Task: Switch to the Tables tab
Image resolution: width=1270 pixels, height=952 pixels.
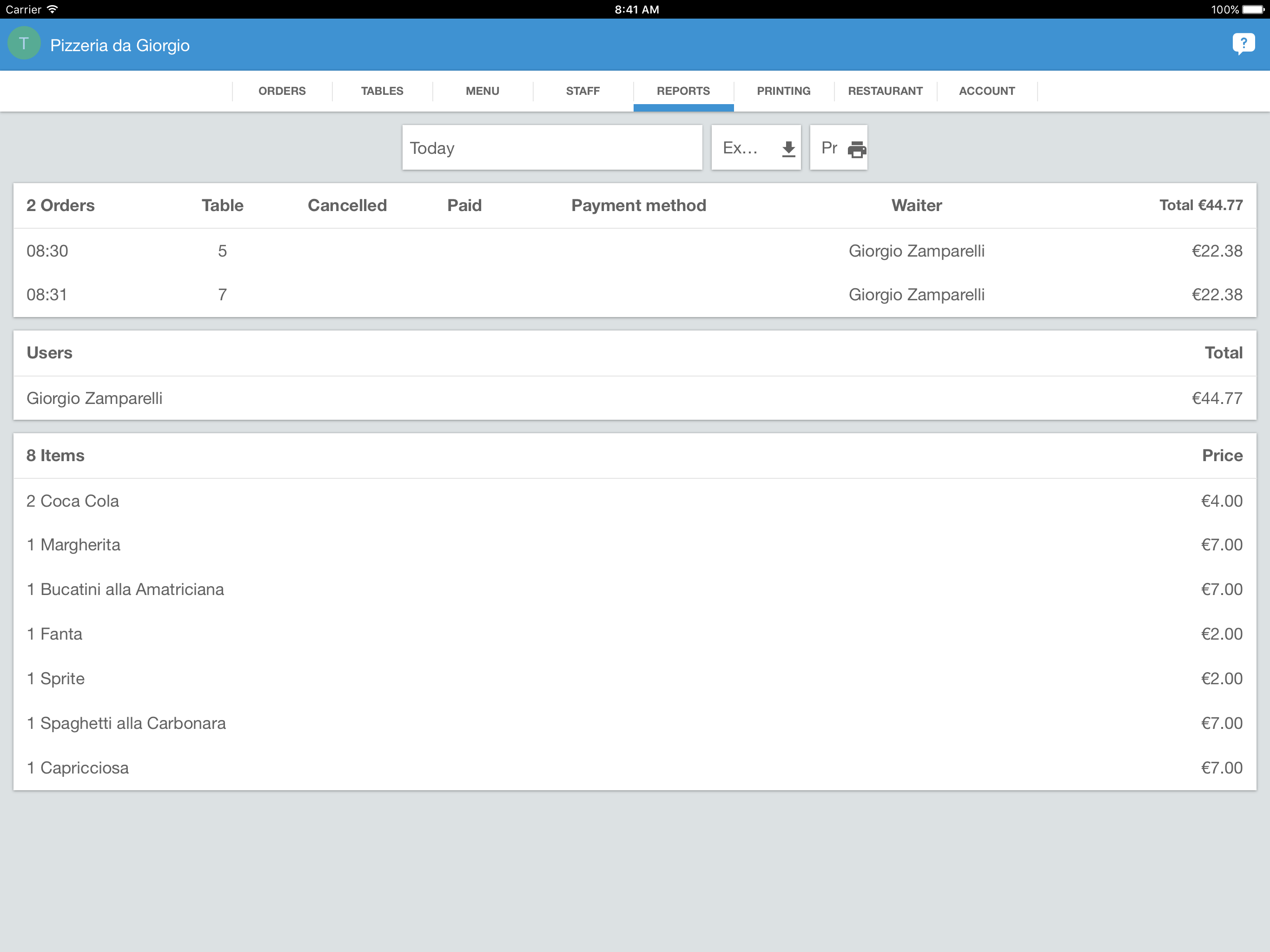Action: [x=382, y=91]
